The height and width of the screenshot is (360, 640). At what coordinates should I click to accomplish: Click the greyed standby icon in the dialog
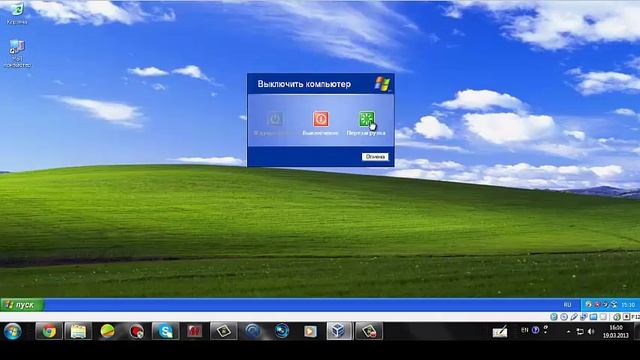(275, 119)
